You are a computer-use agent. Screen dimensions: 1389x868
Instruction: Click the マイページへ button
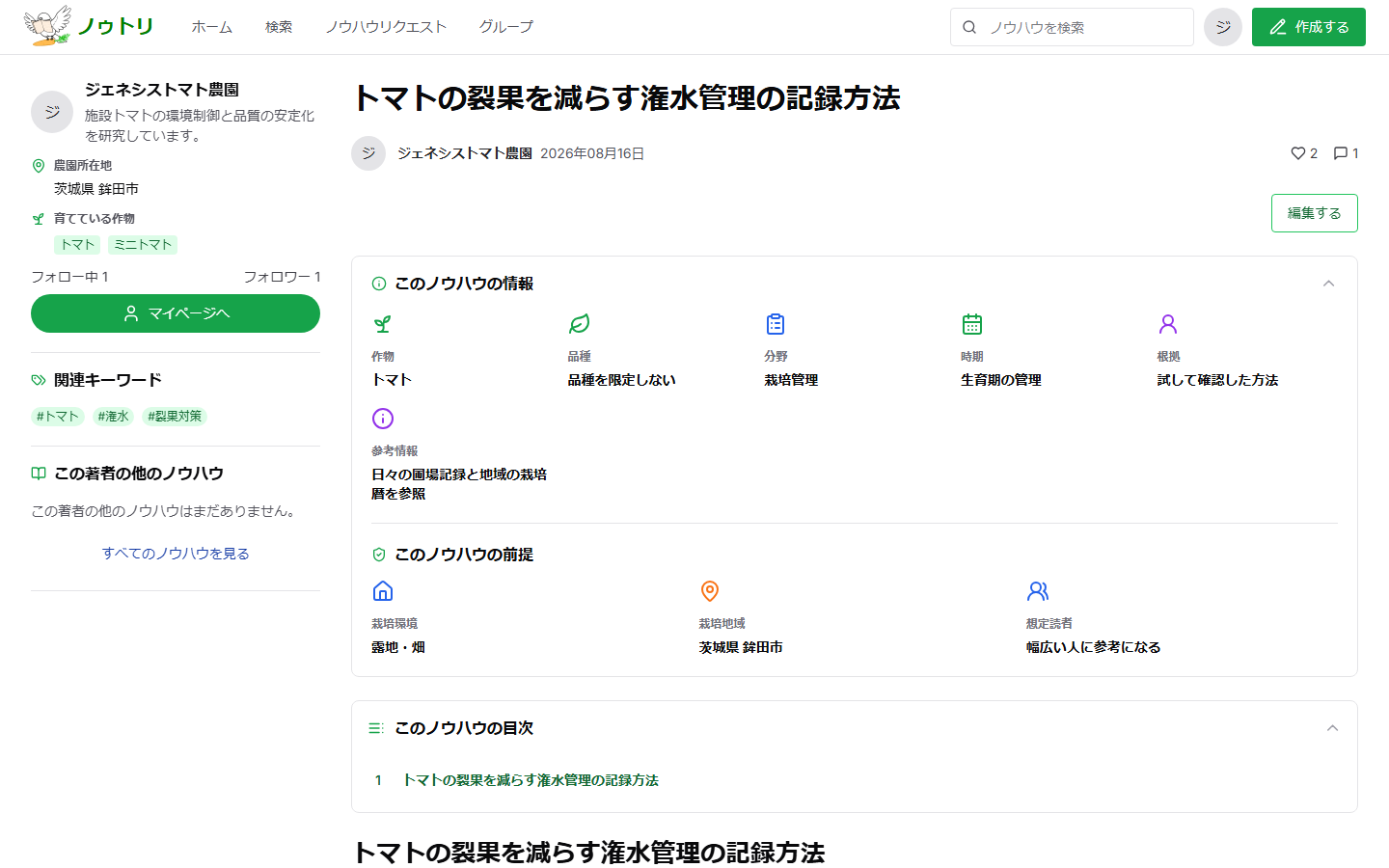point(176,313)
